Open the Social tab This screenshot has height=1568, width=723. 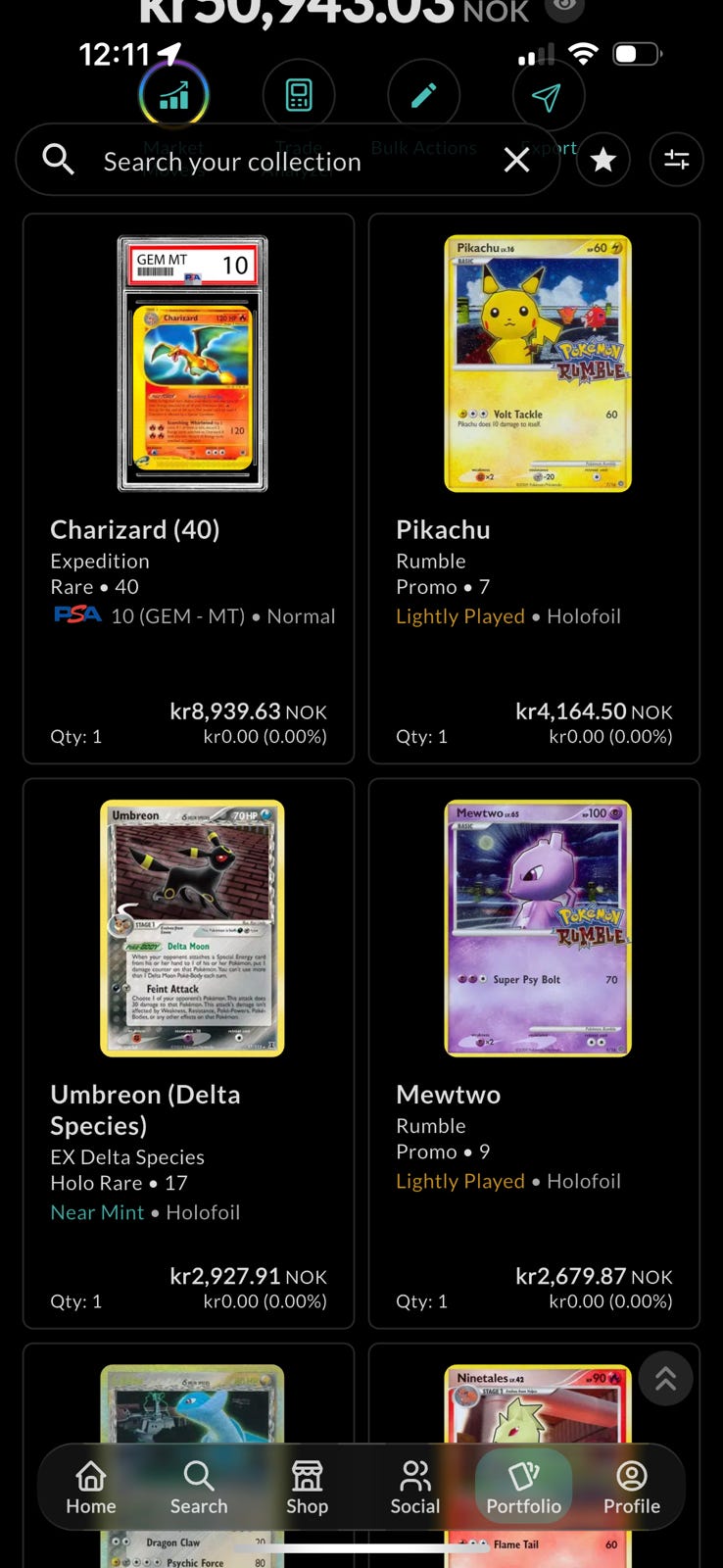(415, 1488)
